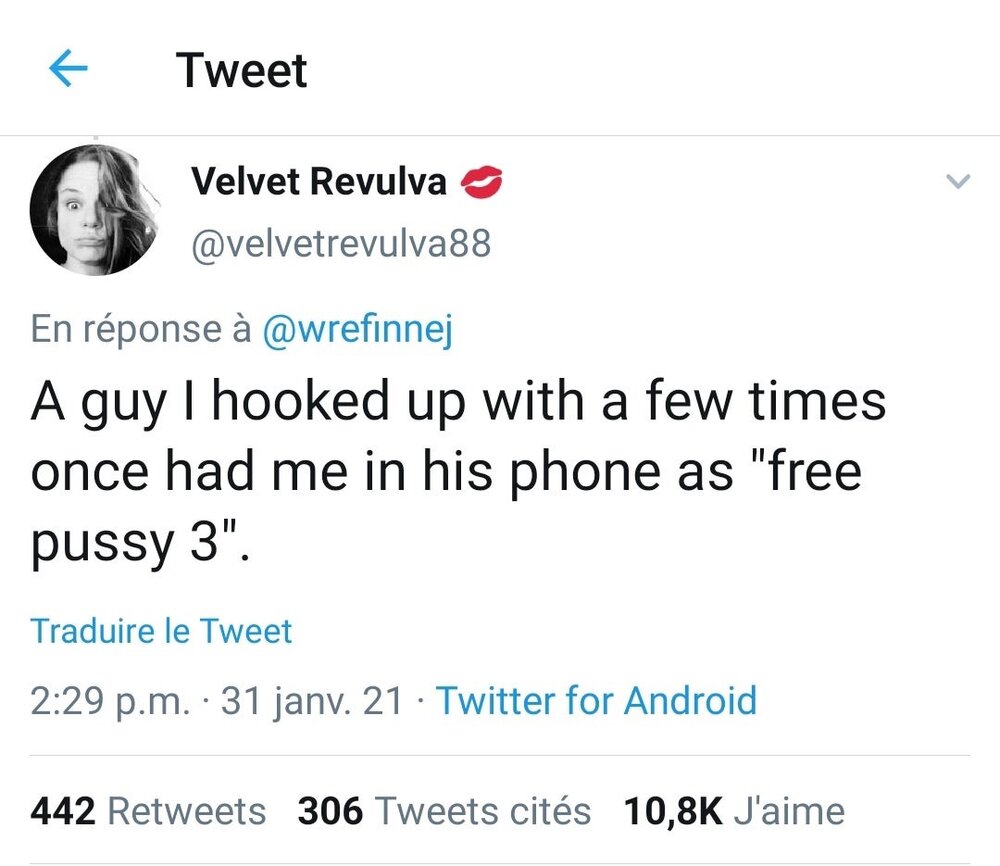Click the 'Tweet' header title
The width and height of the screenshot is (1000, 866).
pos(242,70)
